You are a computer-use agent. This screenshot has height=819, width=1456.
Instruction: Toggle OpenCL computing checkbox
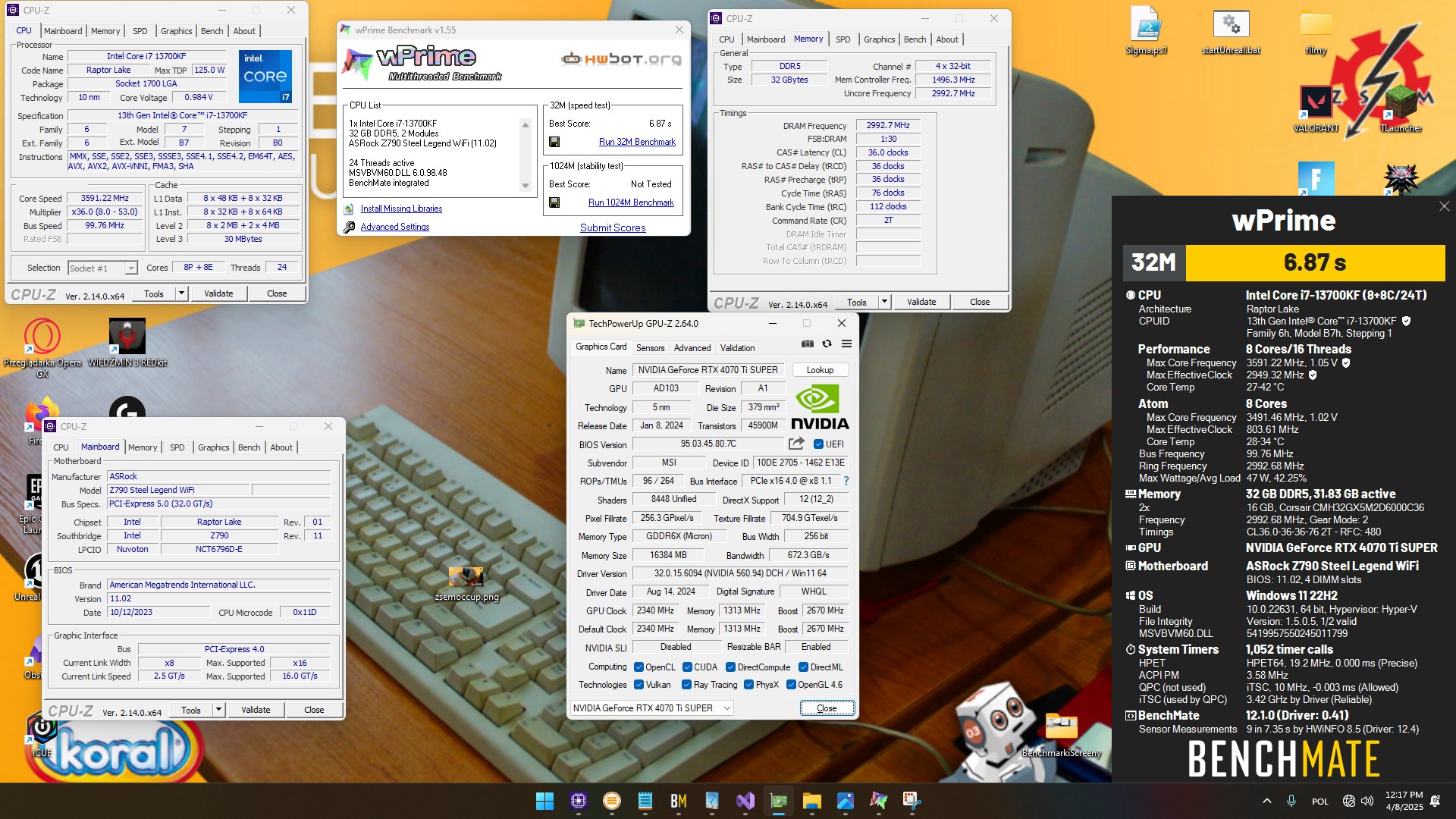[x=639, y=667]
